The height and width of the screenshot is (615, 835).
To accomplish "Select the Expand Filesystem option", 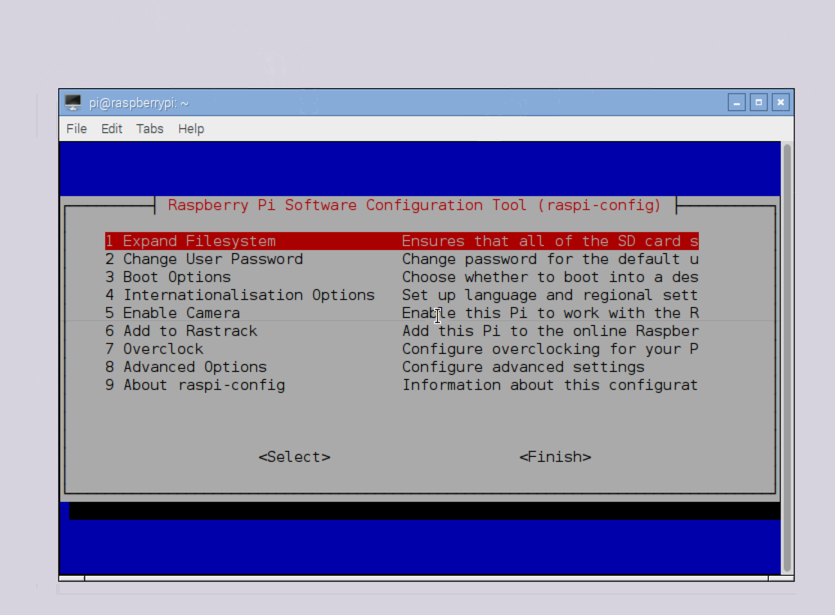I will point(402,241).
